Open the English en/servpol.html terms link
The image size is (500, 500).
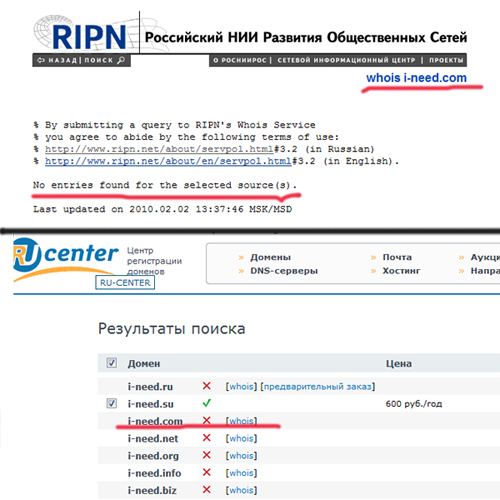168,161
